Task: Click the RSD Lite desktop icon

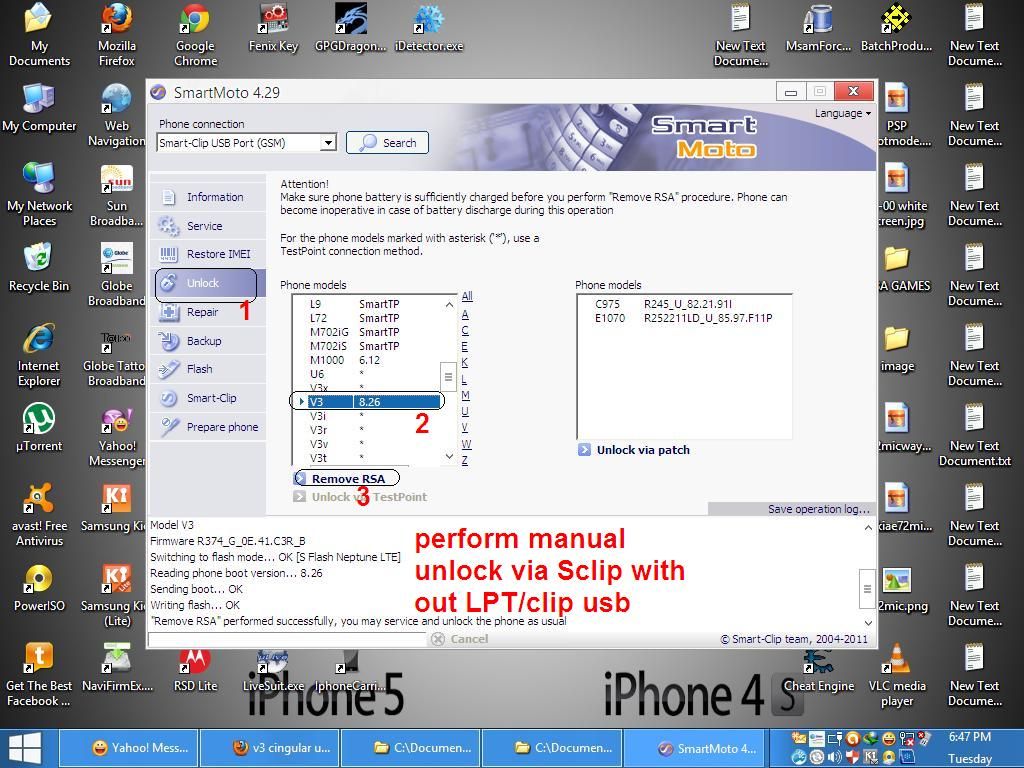Action: (x=195, y=669)
